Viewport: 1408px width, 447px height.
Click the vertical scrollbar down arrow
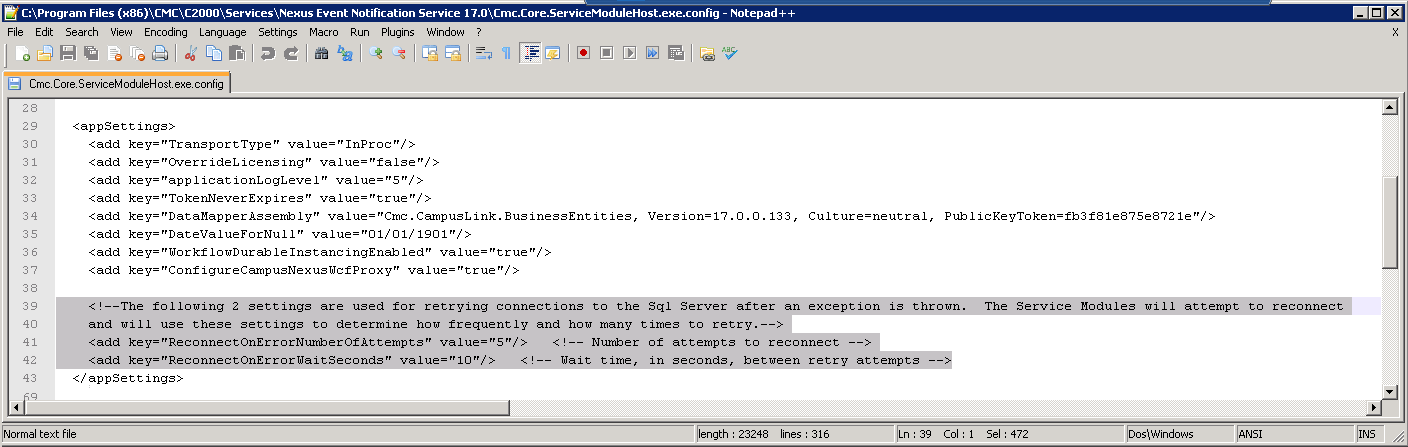1390,391
